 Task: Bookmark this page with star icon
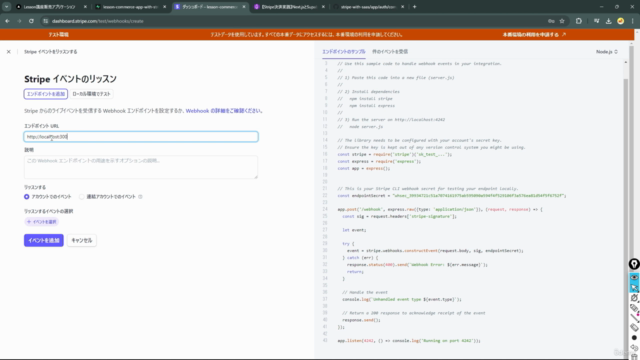point(562,21)
